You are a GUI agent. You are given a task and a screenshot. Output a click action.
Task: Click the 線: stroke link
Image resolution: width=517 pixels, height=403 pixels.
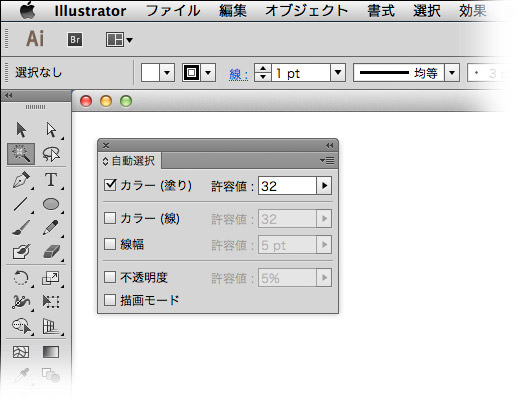coord(238,74)
